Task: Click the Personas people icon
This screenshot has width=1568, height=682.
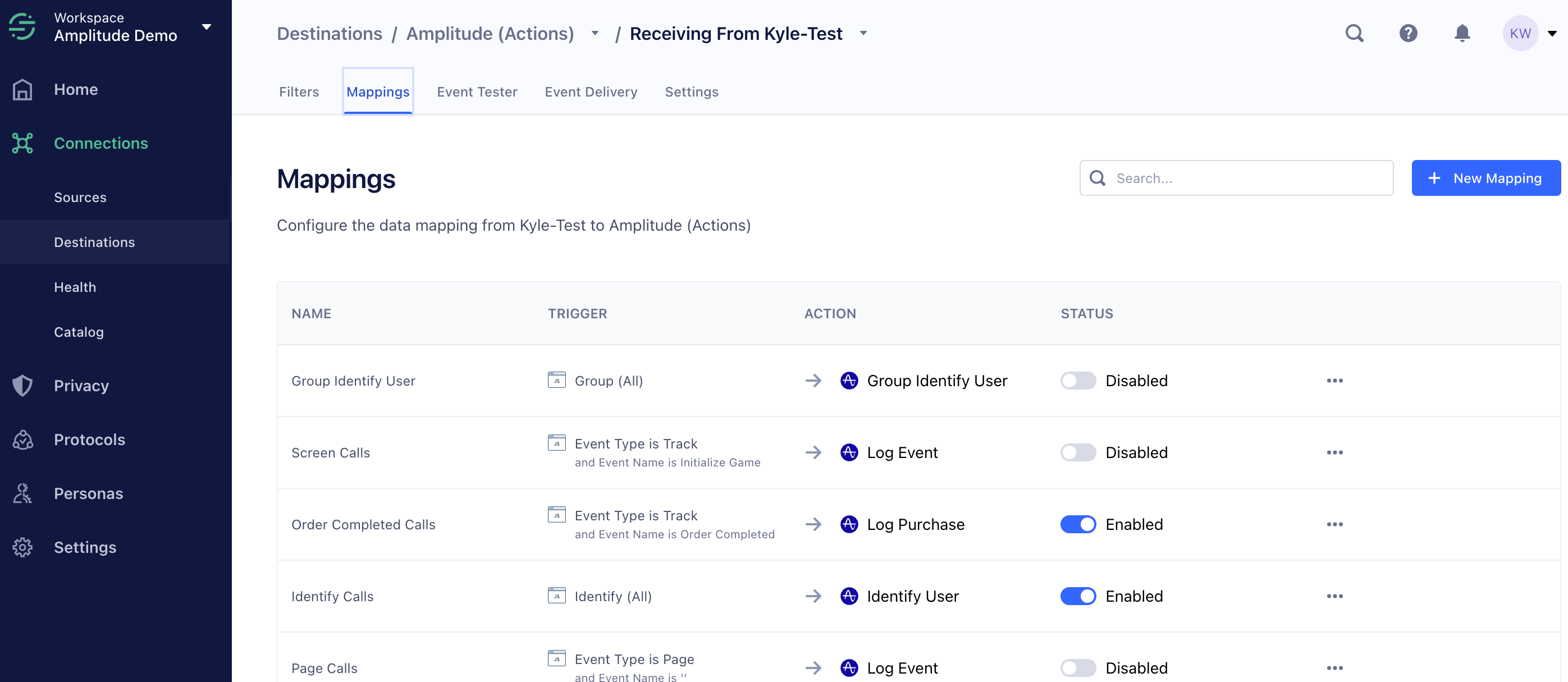Action: pos(22,493)
